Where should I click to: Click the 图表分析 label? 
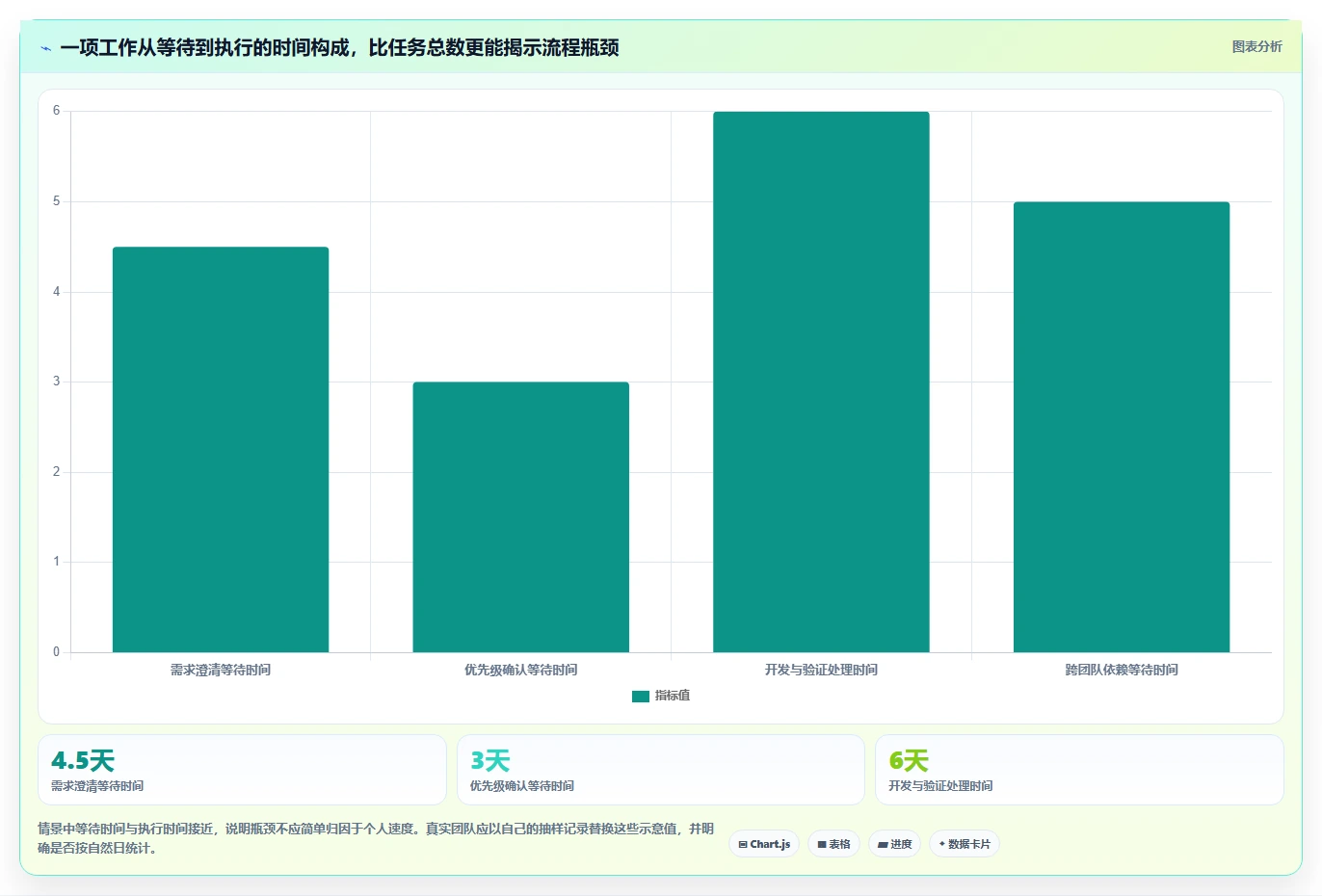1256,46
